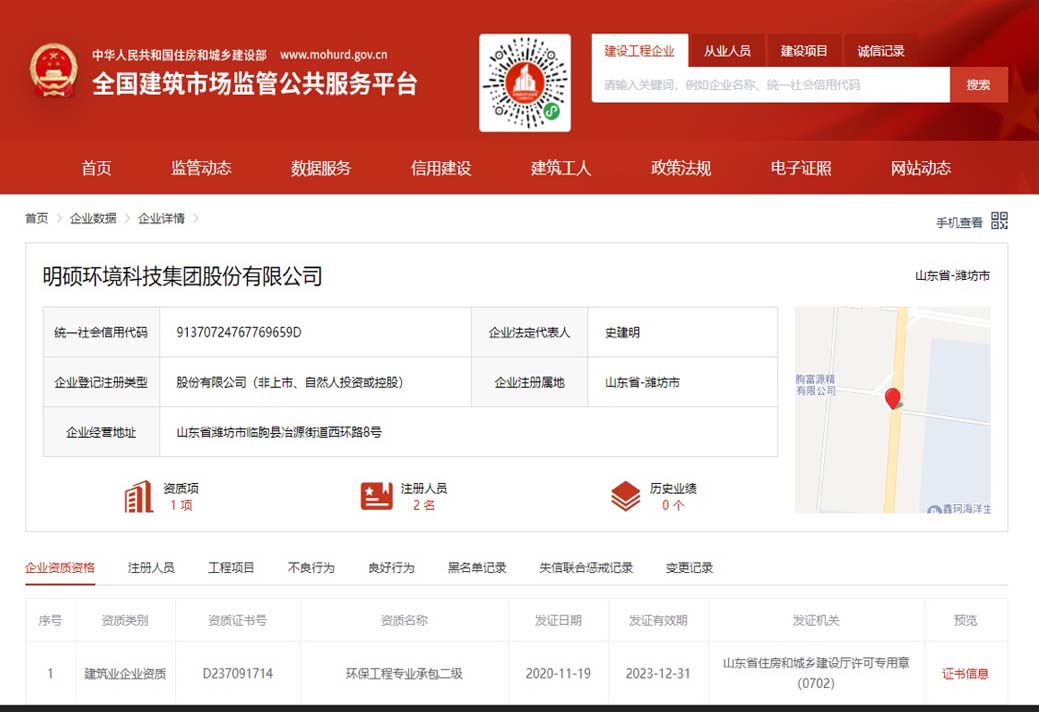Click the 发证机关 column header
Image resolution: width=1039 pixels, height=712 pixels.
[816, 621]
